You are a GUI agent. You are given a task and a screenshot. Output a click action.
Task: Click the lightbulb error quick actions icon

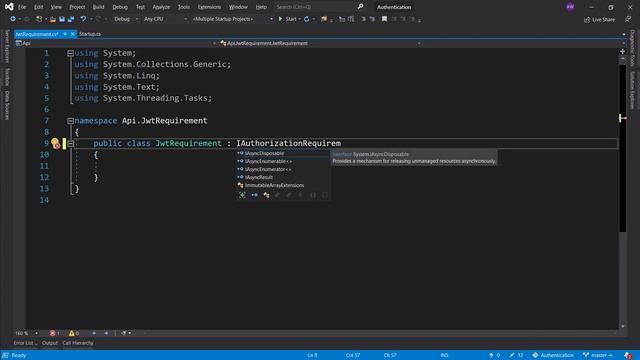pyautogui.click(x=56, y=143)
